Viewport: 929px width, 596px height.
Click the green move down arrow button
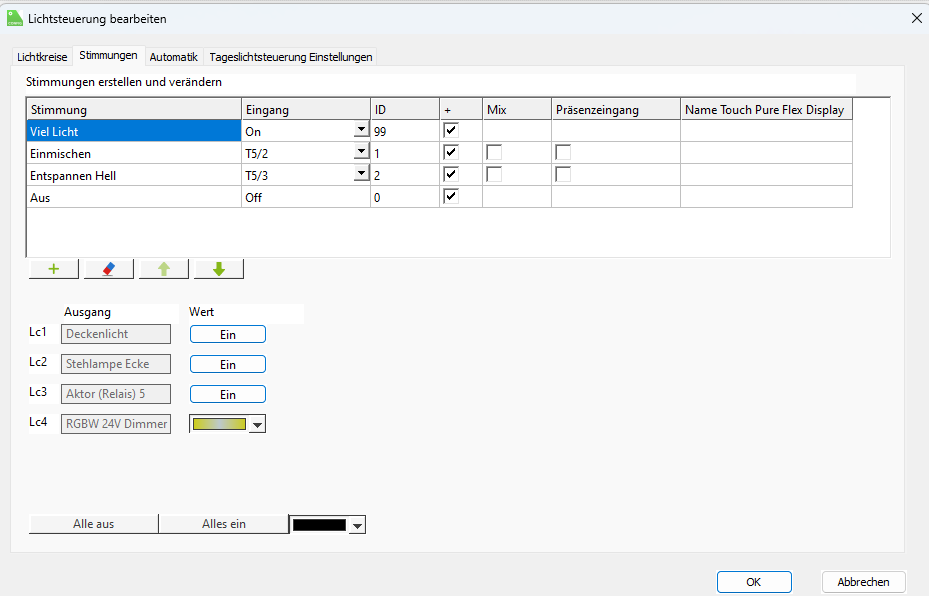point(219,269)
